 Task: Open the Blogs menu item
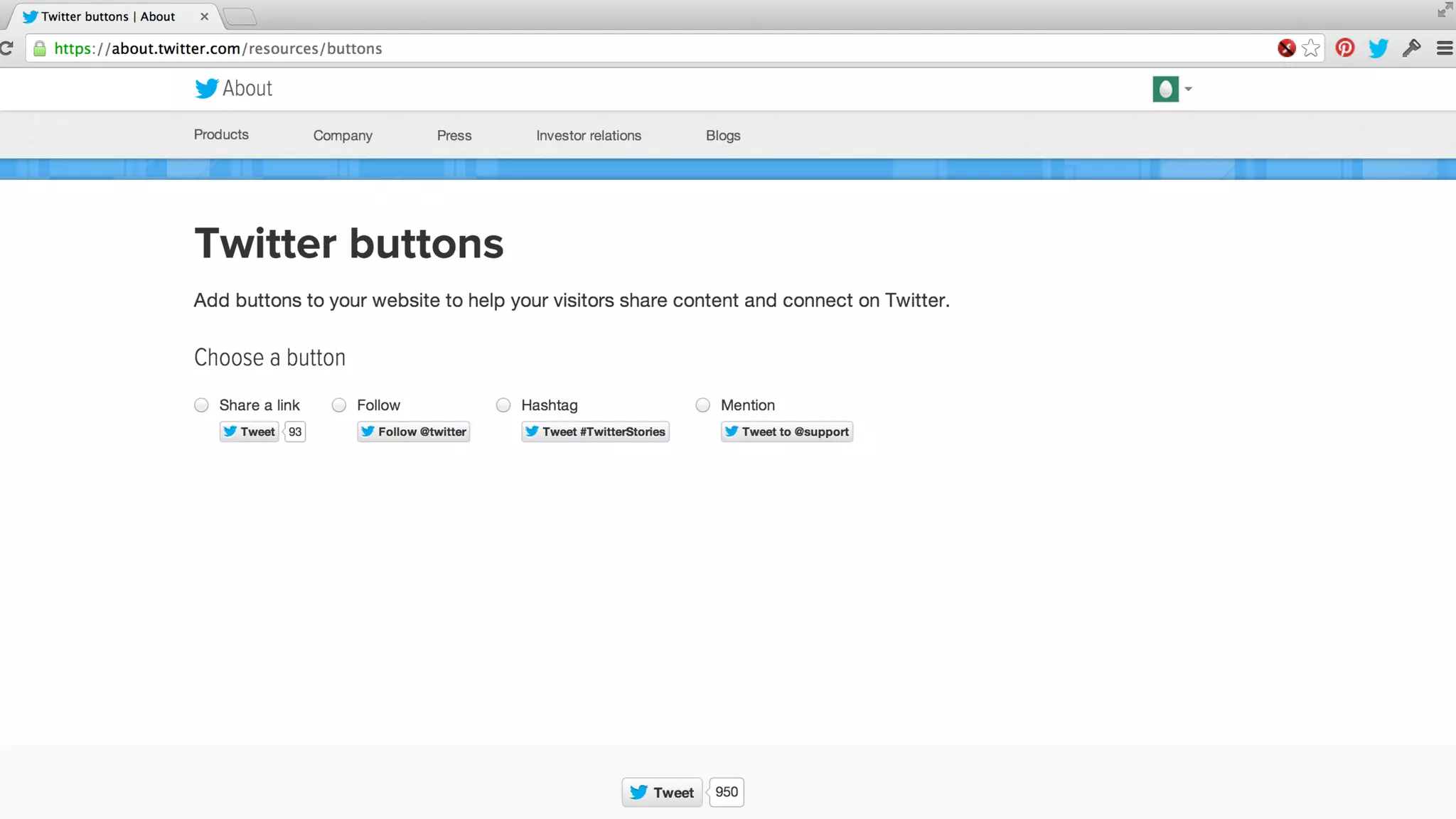[723, 135]
